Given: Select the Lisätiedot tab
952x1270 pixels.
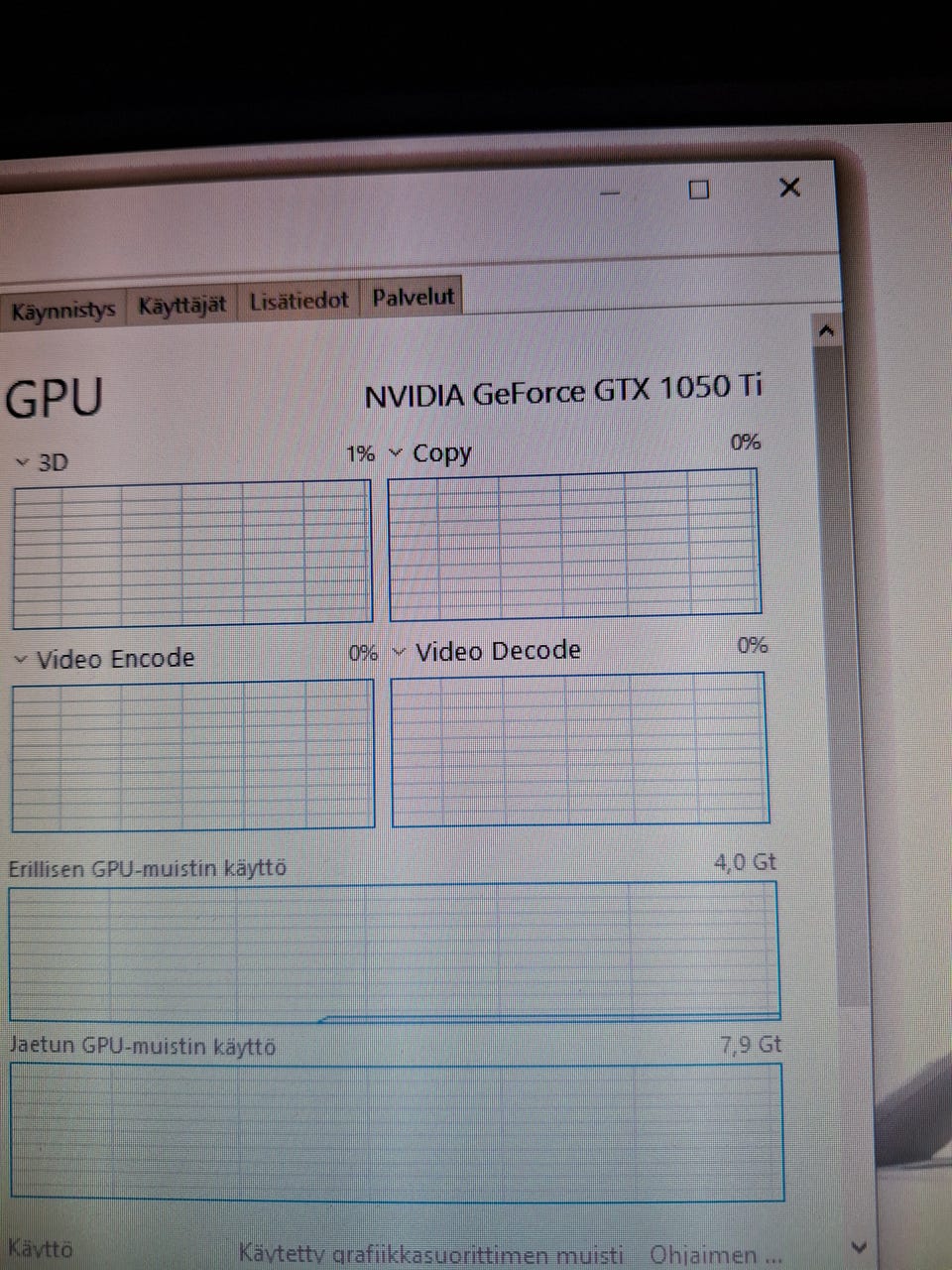Looking at the screenshot, I should click(x=299, y=300).
